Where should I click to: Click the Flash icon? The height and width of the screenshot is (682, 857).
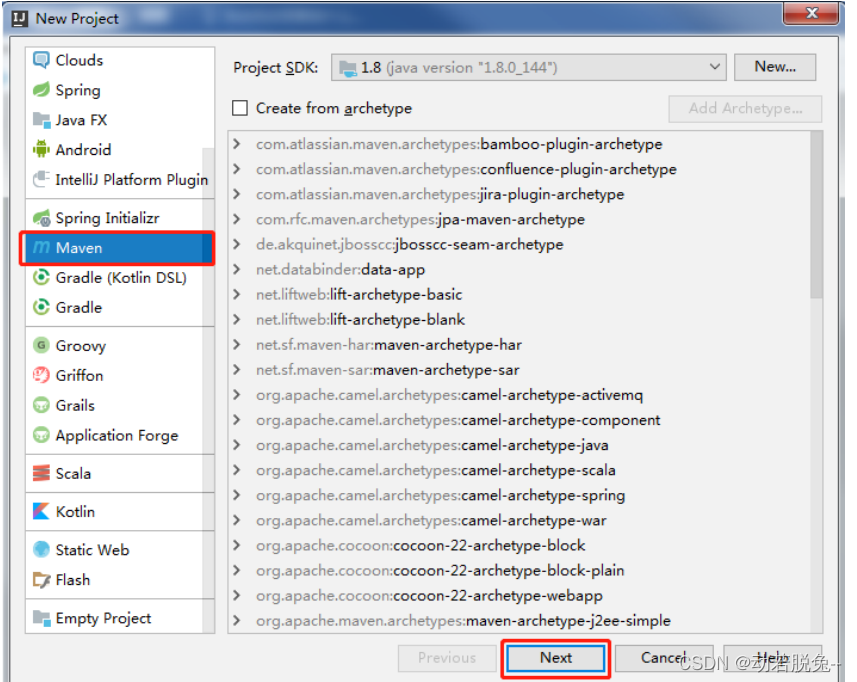pos(42,579)
